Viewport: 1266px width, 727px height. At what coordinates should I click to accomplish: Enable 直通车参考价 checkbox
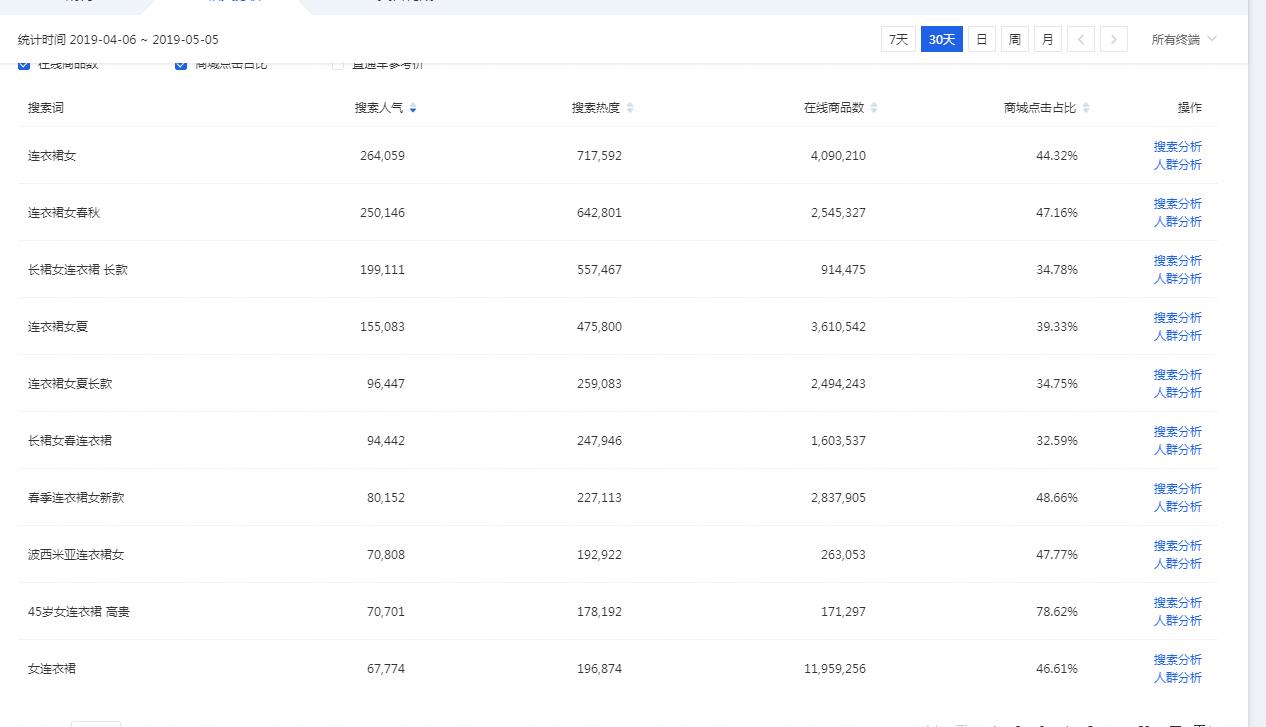tap(338, 66)
